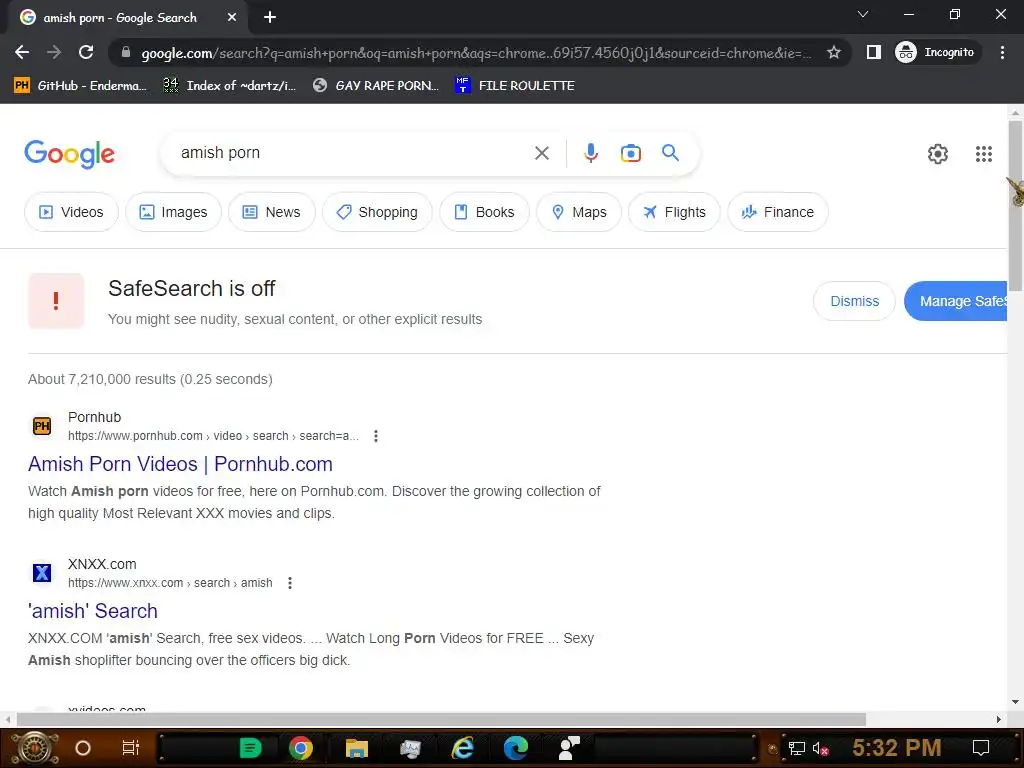Screen dimensions: 1024x768
Task: Open Google quick settings gear
Action: [x=938, y=154]
